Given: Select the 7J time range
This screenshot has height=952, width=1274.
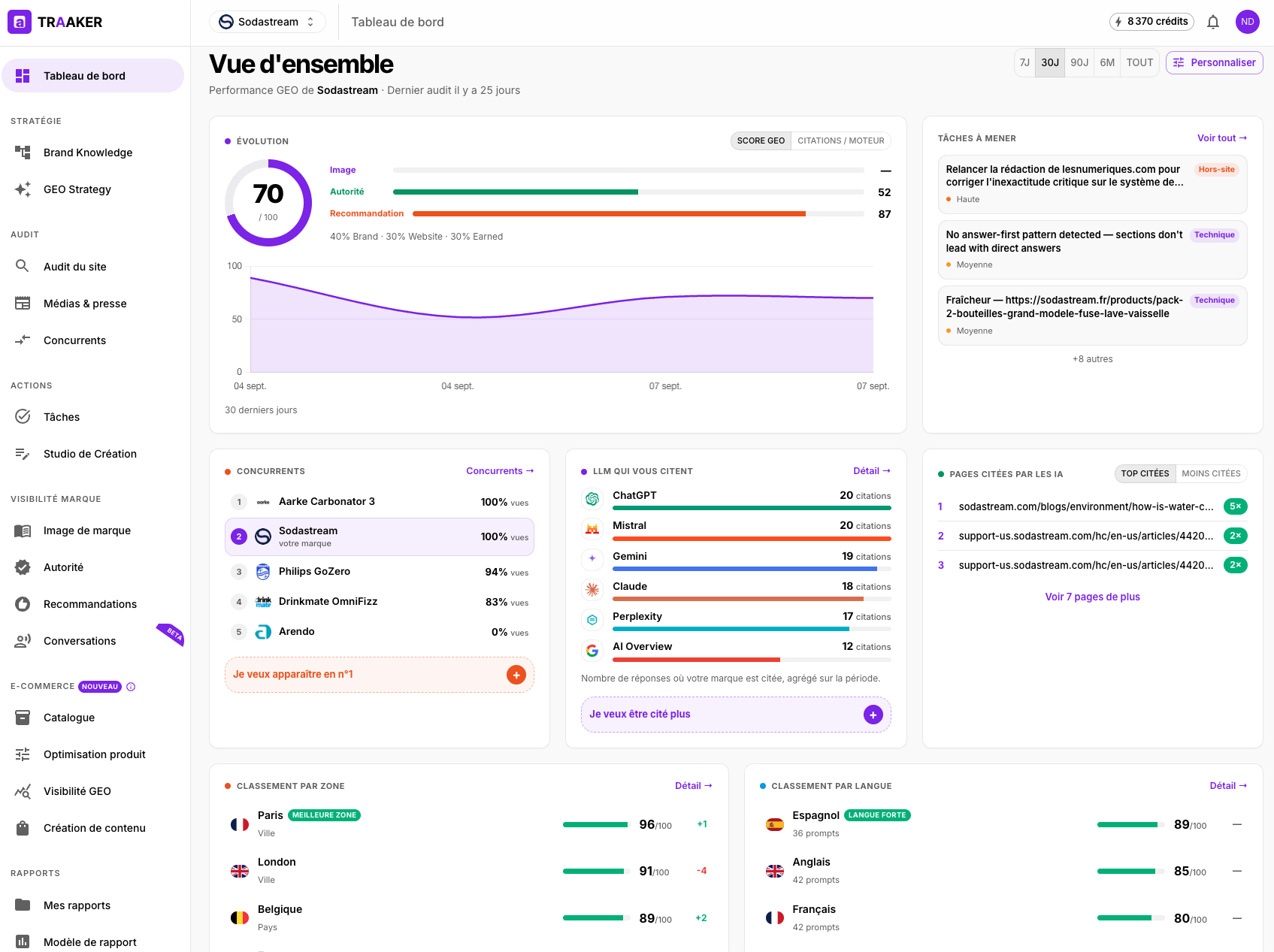Looking at the screenshot, I should [1024, 62].
